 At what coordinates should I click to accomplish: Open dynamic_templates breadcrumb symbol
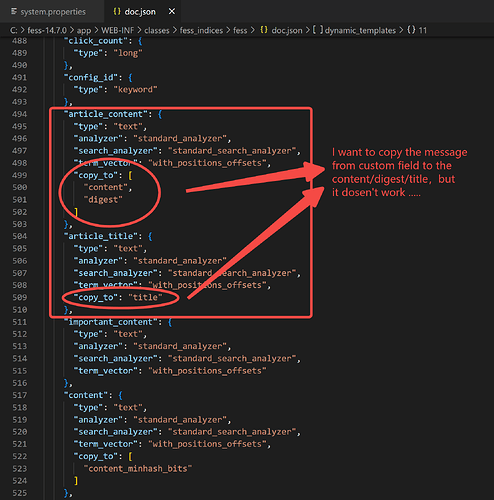360,31
